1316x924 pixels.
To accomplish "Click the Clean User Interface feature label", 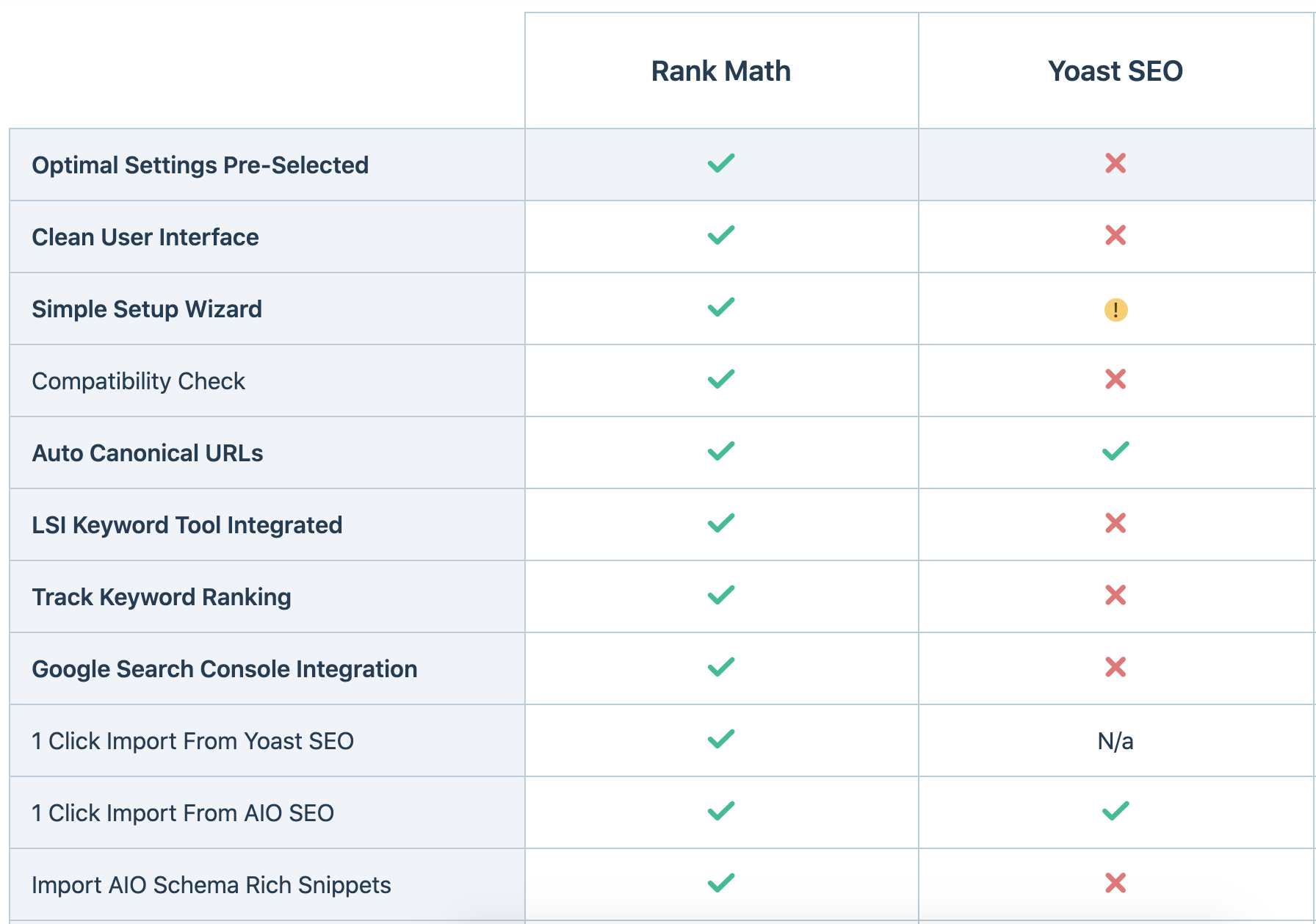I will click(x=145, y=237).
